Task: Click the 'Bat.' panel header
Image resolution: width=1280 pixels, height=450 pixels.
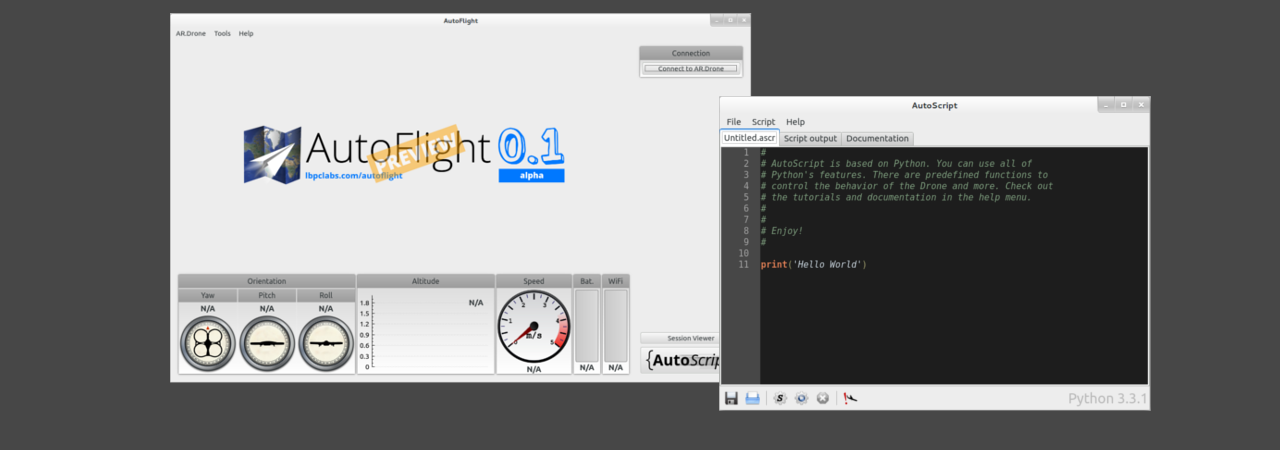Action: tap(586, 281)
